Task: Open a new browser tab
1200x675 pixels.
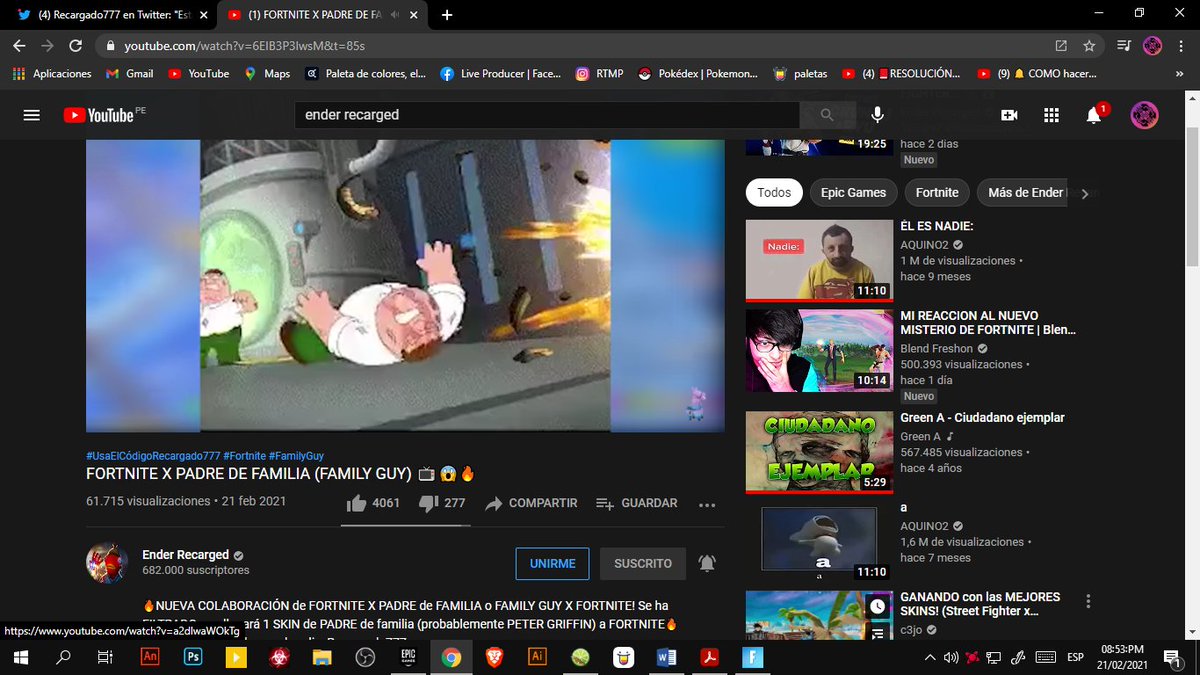Action: (x=446, y=15)
